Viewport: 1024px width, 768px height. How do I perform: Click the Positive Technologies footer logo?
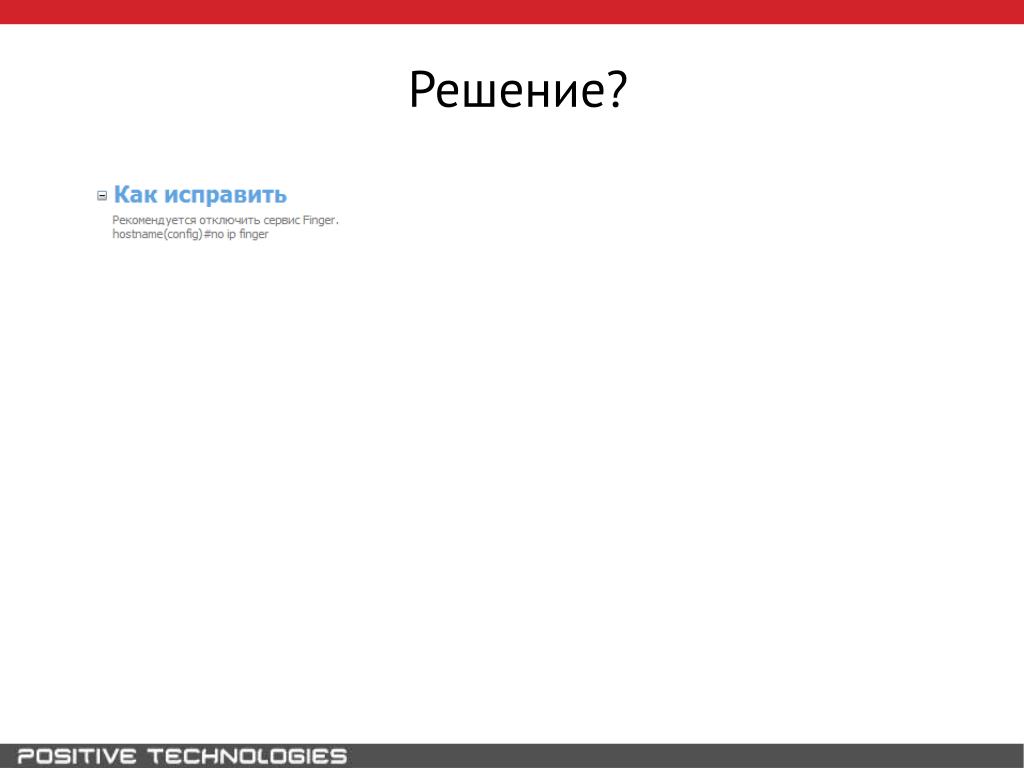[x=182, y=756]
